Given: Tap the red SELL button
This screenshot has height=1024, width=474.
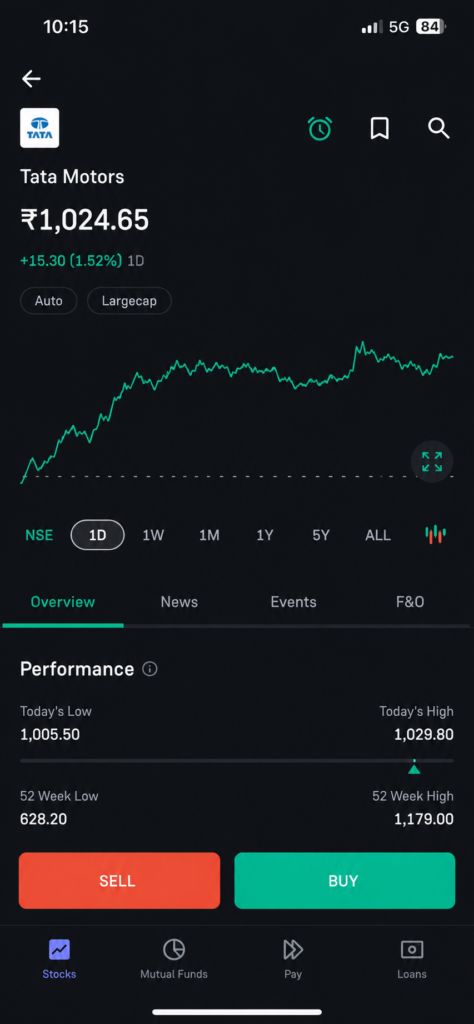Looking at the screenshot, I should pos(119,880).
